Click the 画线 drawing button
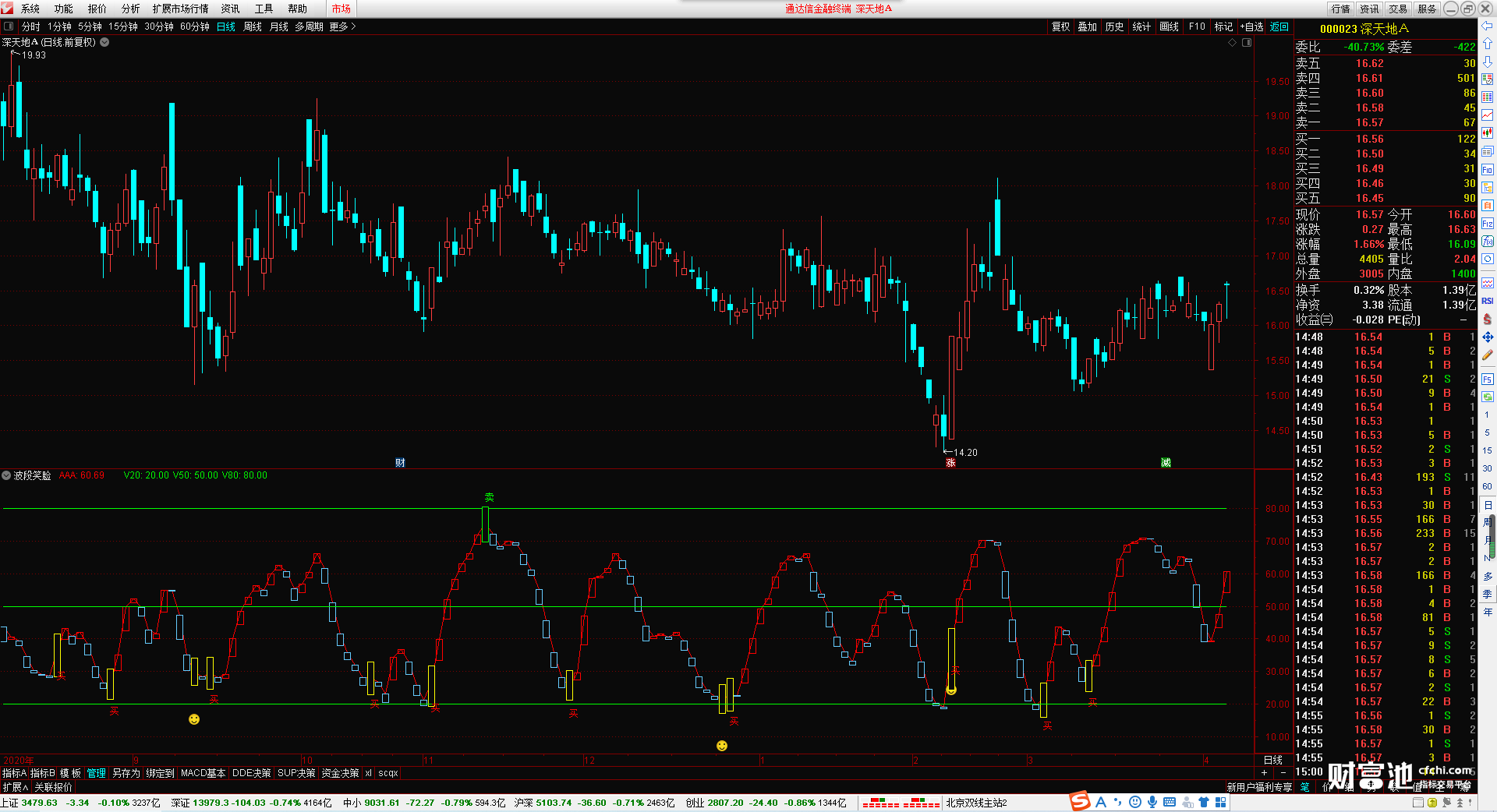1497x812 pixels. (x=1170, y=26)
